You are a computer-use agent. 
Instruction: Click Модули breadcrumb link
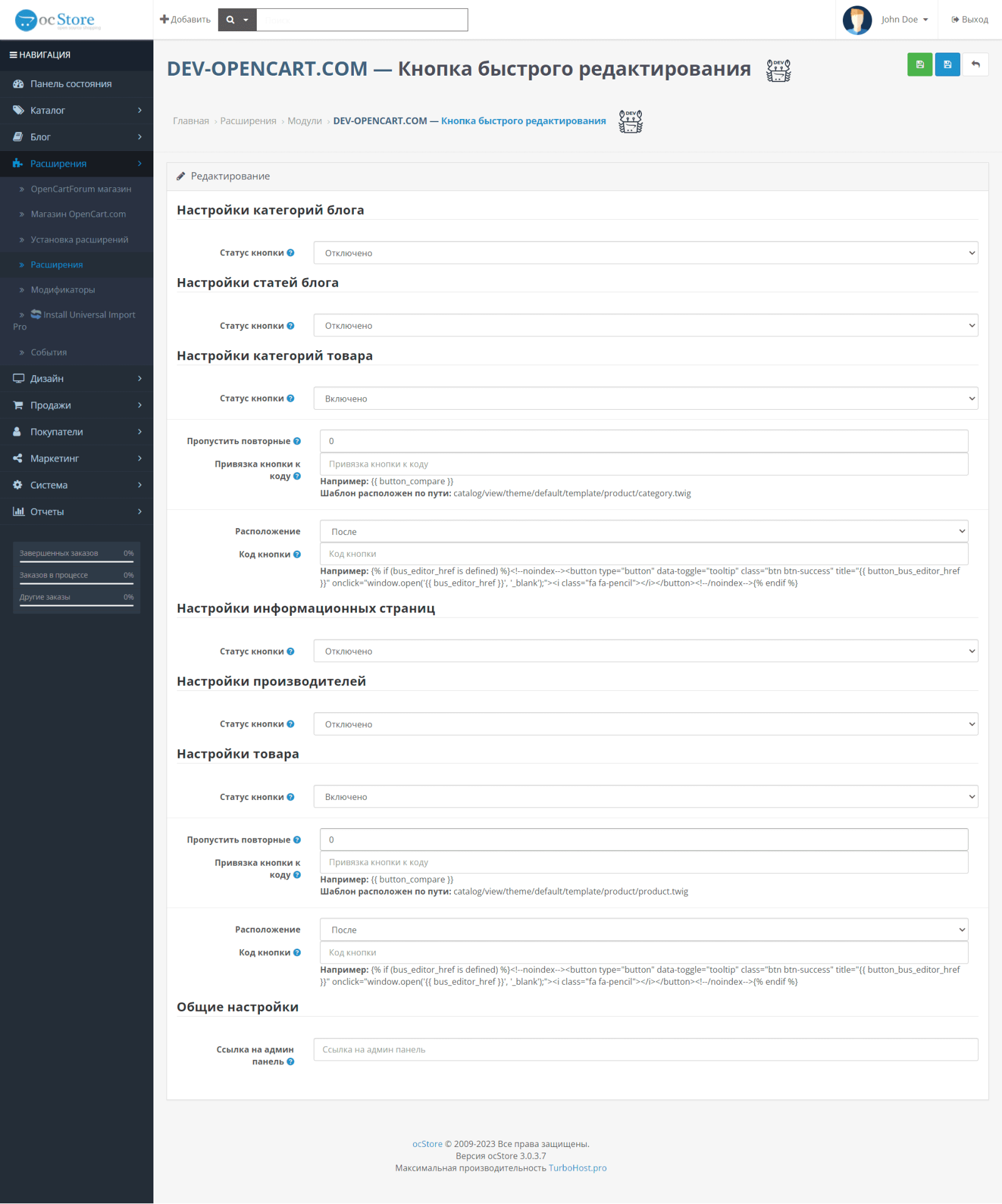pyautogui.click(x=304, y=121)
